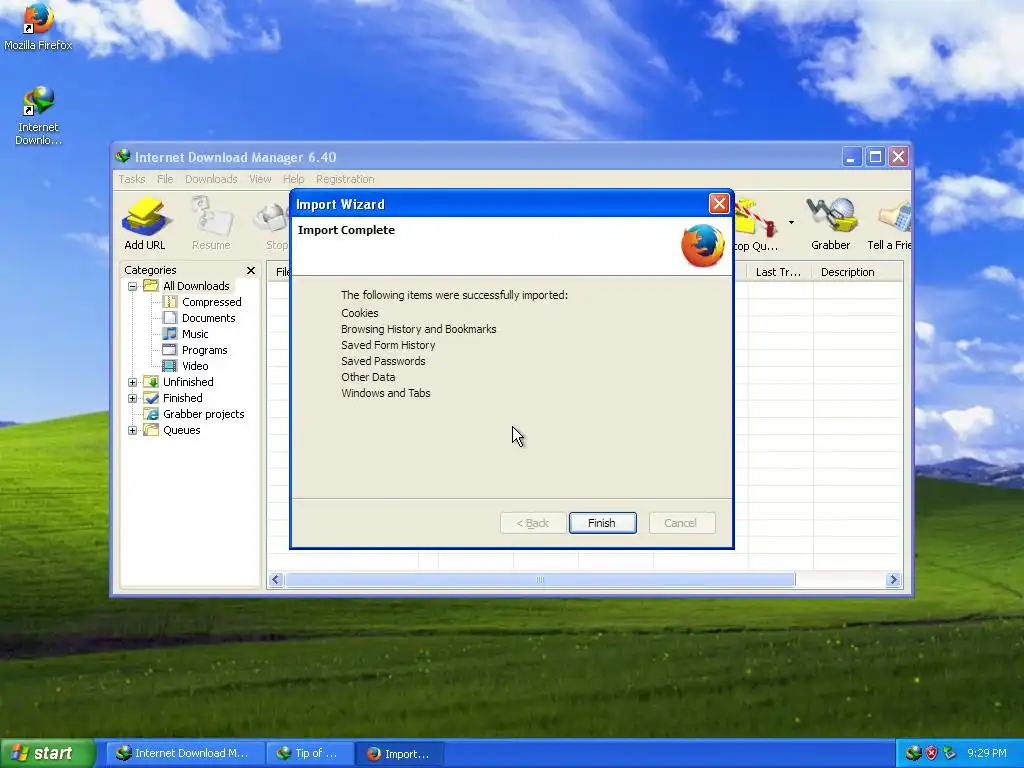The height and width of the screenshot is (768, 1024).
Task: Click the IDM title bar icon
Action: point(123,157)
